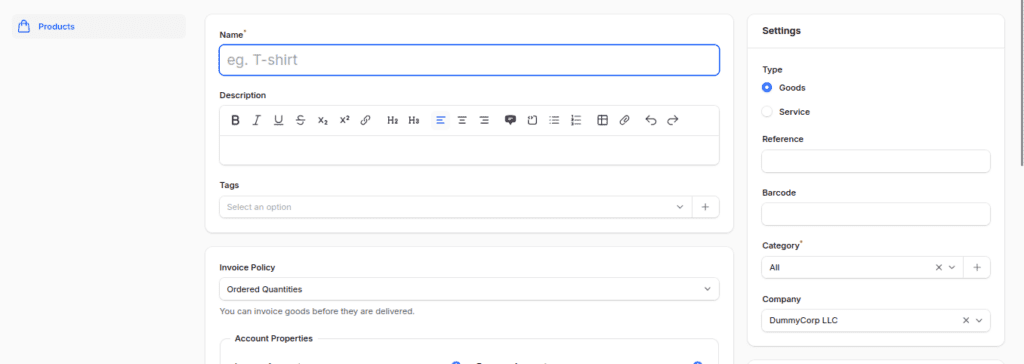
Task: Undo the last description edit
Action: click(650, 120)
